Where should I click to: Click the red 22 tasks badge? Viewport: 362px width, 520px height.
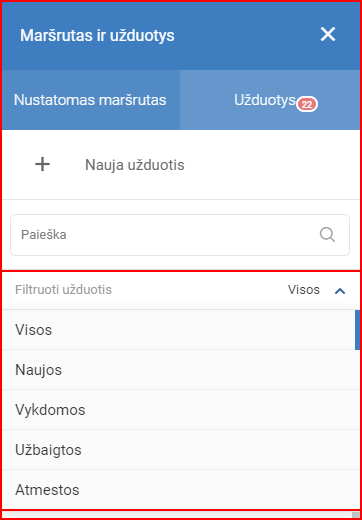click(307, 105)
